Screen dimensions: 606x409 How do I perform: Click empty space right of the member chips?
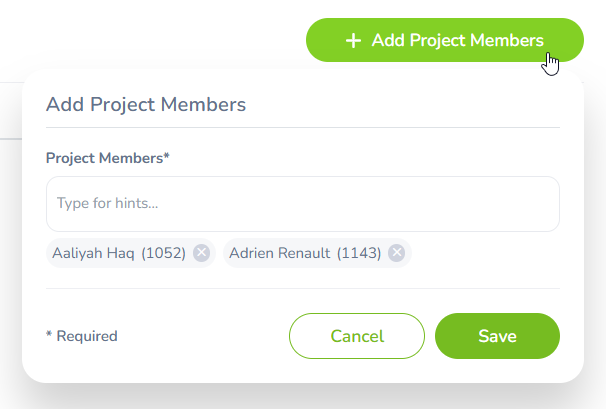click(x=485, y=253)
